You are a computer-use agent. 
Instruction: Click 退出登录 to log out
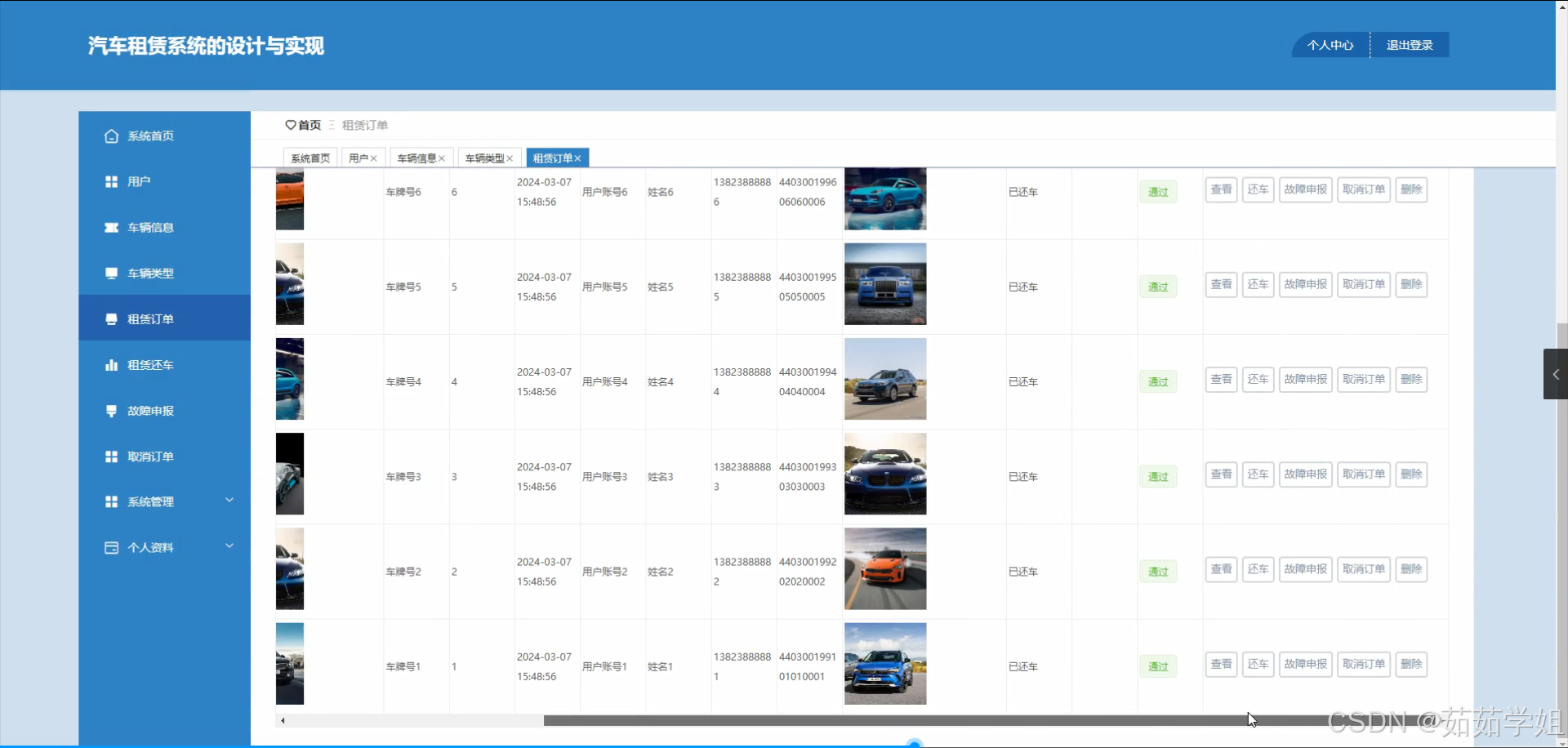1410,45
